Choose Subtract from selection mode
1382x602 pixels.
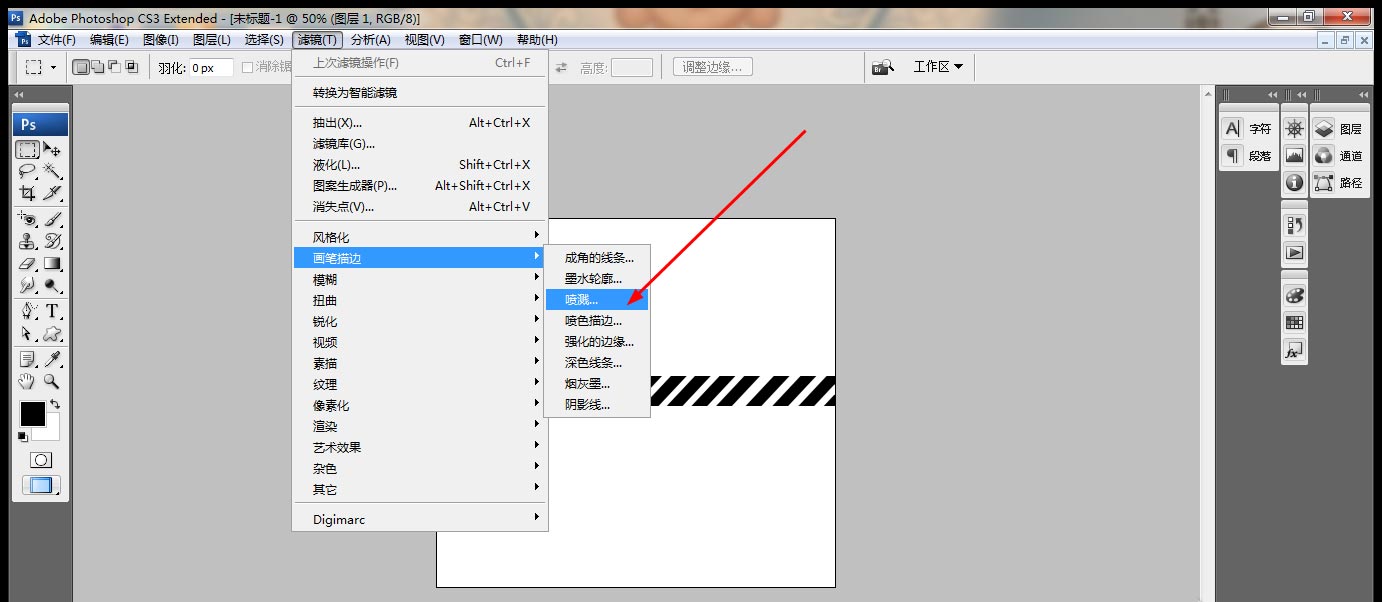114,67
